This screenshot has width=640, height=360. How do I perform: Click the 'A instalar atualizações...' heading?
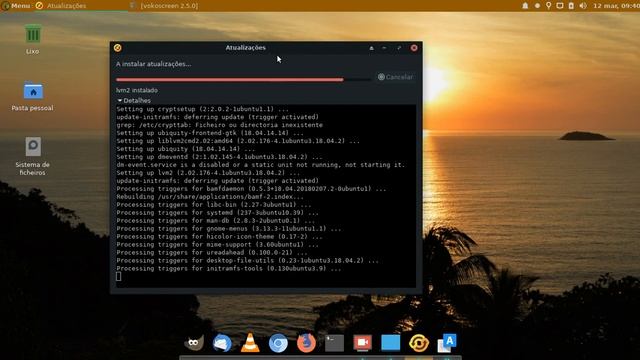[x=153, y=64]
